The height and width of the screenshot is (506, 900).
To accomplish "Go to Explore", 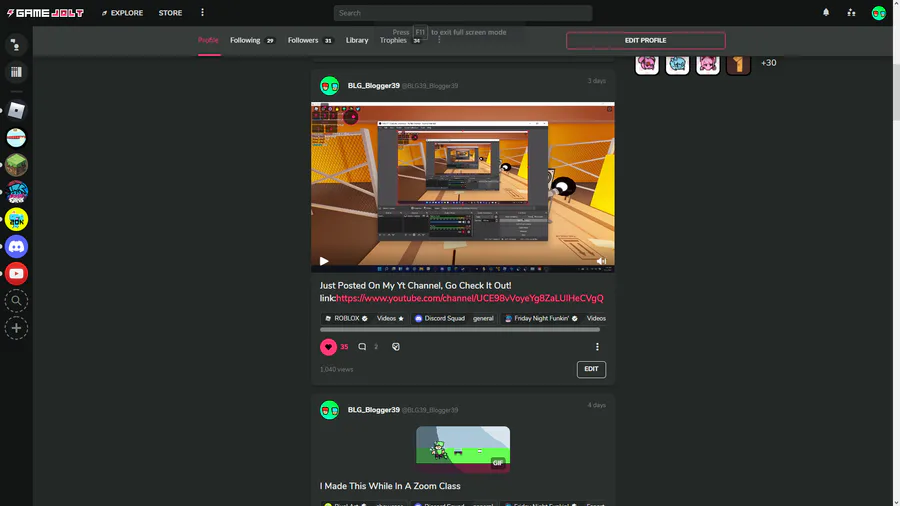I will (x=122, y=13).
